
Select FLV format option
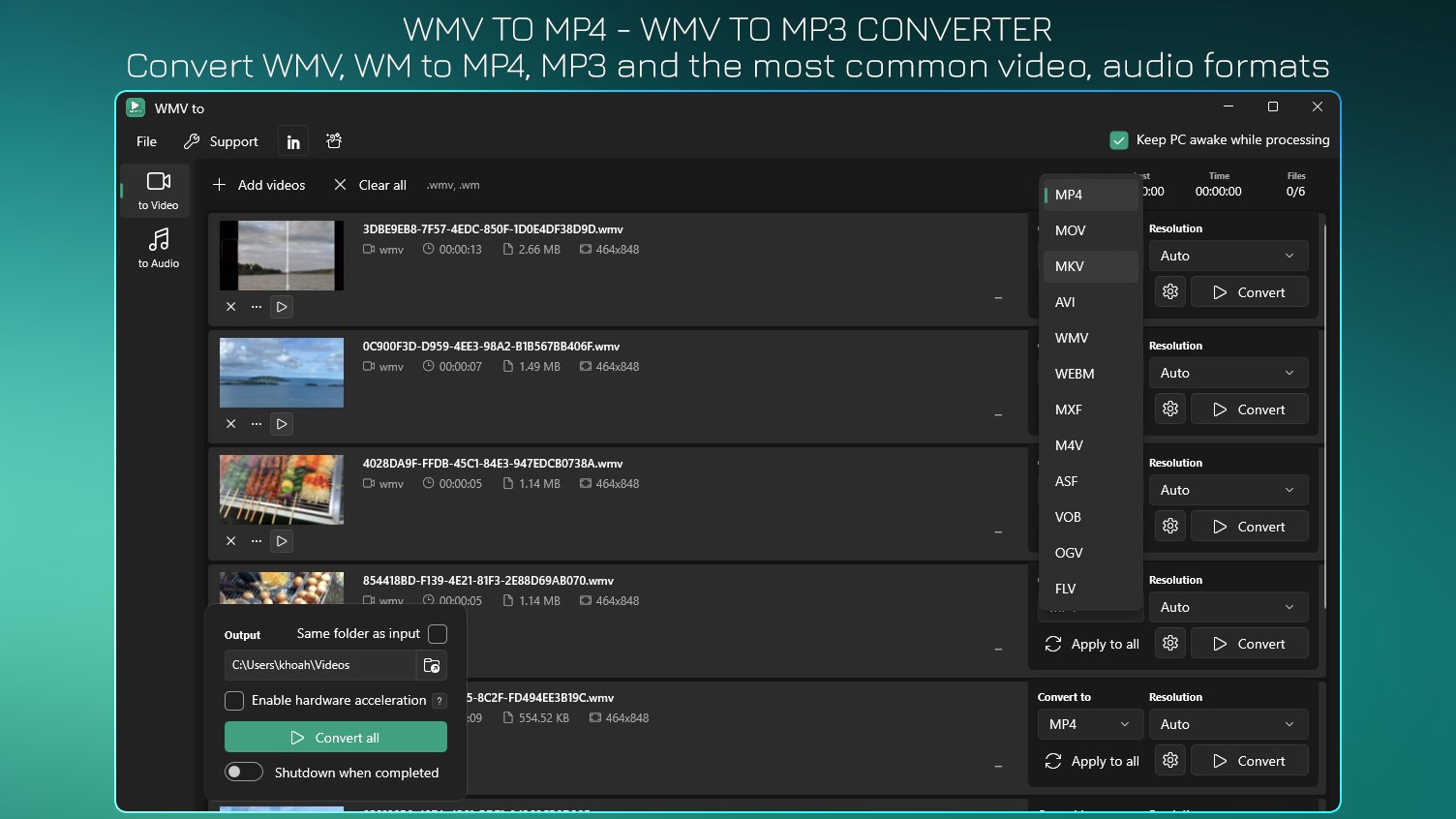[x=1090, y=589]
